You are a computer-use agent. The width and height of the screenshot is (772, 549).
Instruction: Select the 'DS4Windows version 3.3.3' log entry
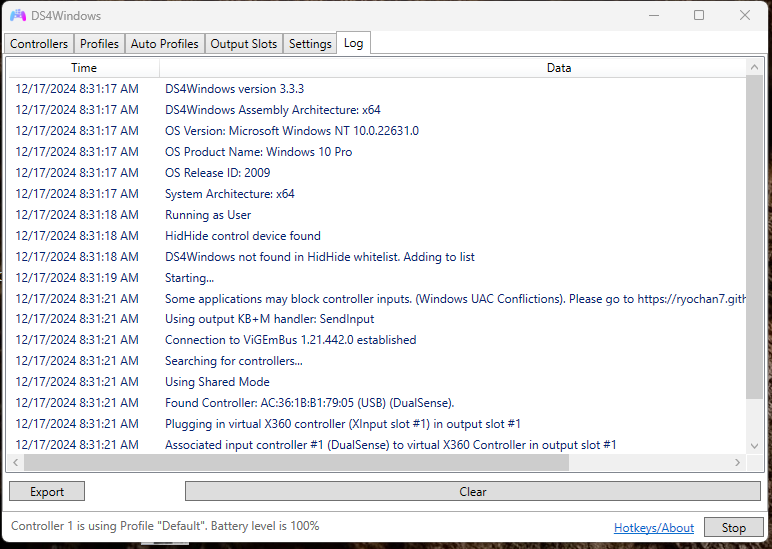[x=378, y=89]
